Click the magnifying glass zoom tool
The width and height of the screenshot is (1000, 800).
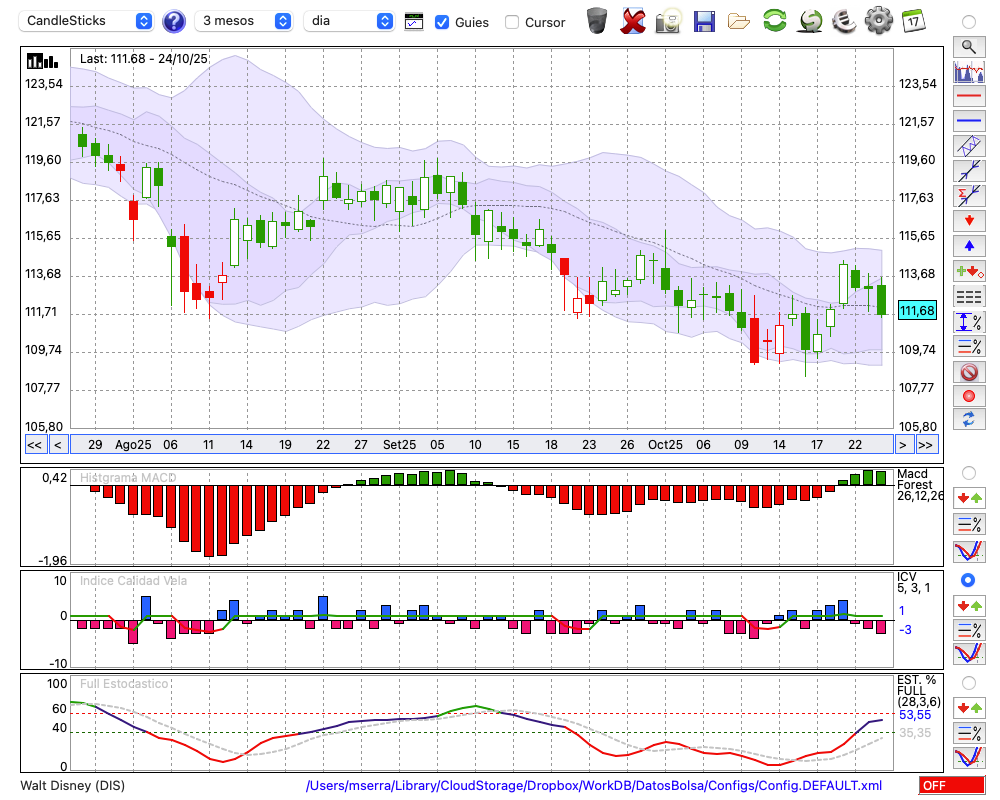(x=968, y=46)
